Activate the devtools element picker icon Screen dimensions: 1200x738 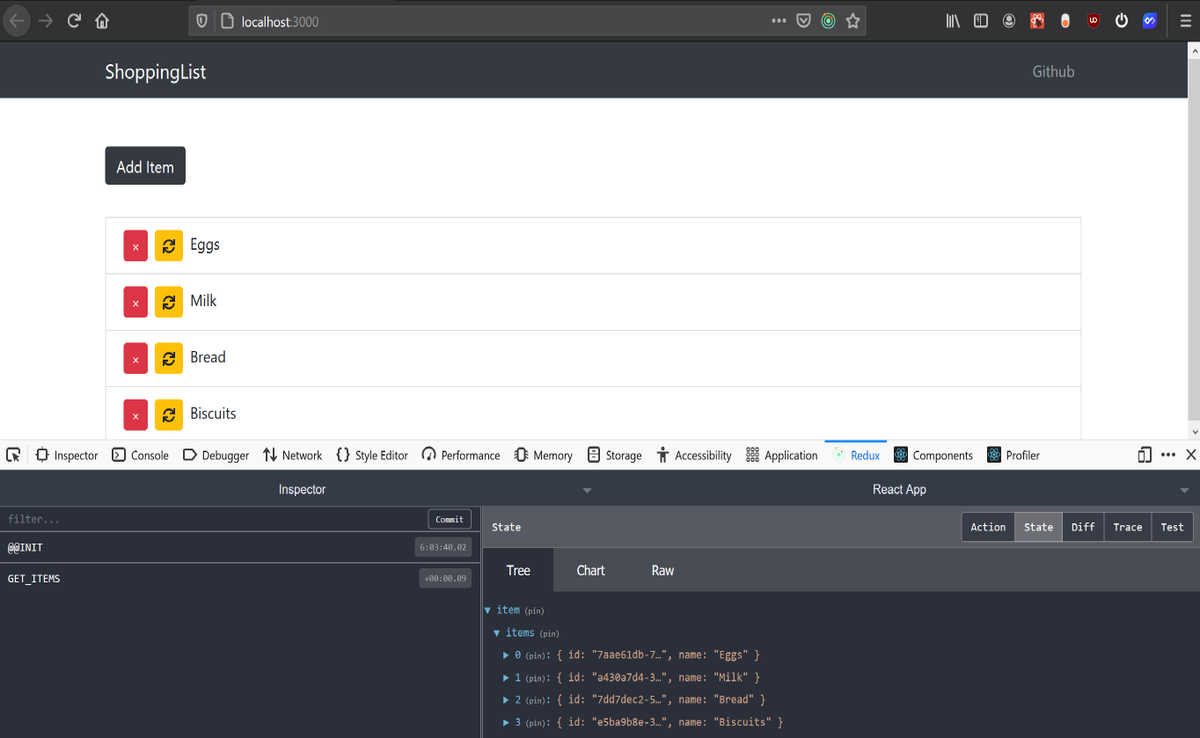click(13, 455)
